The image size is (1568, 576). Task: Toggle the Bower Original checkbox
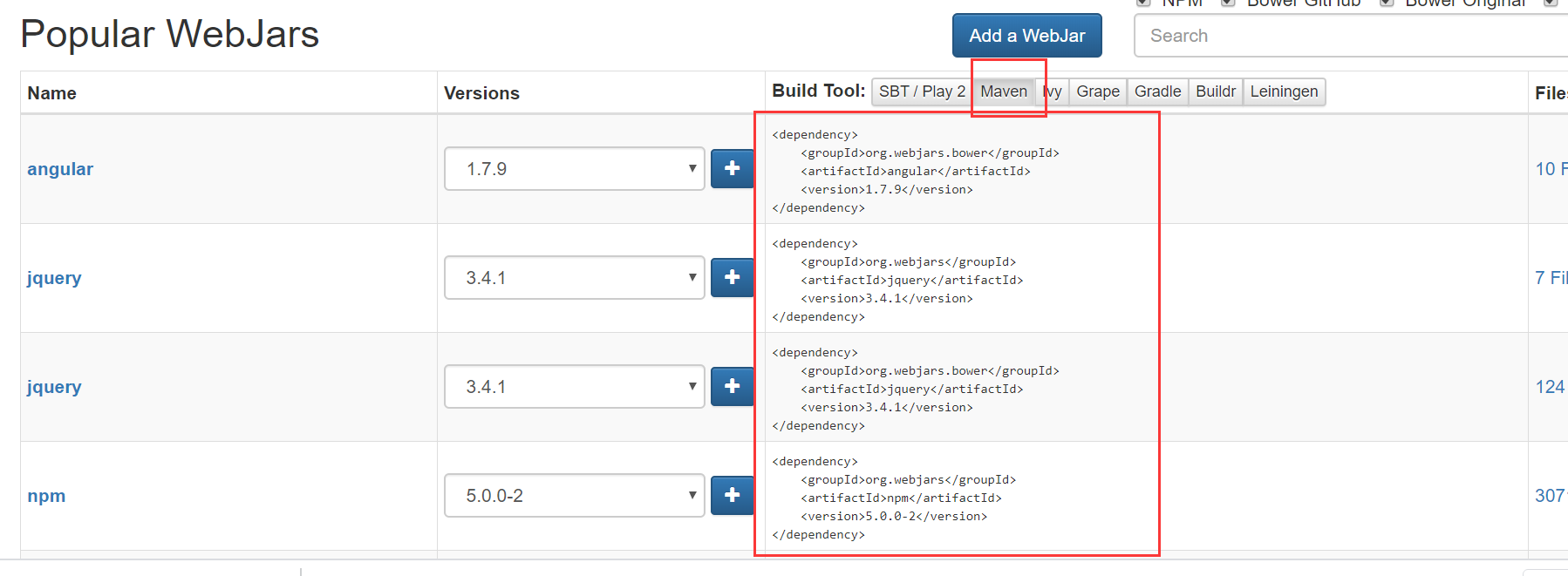pyautogui.click(x=1386, y=3)
